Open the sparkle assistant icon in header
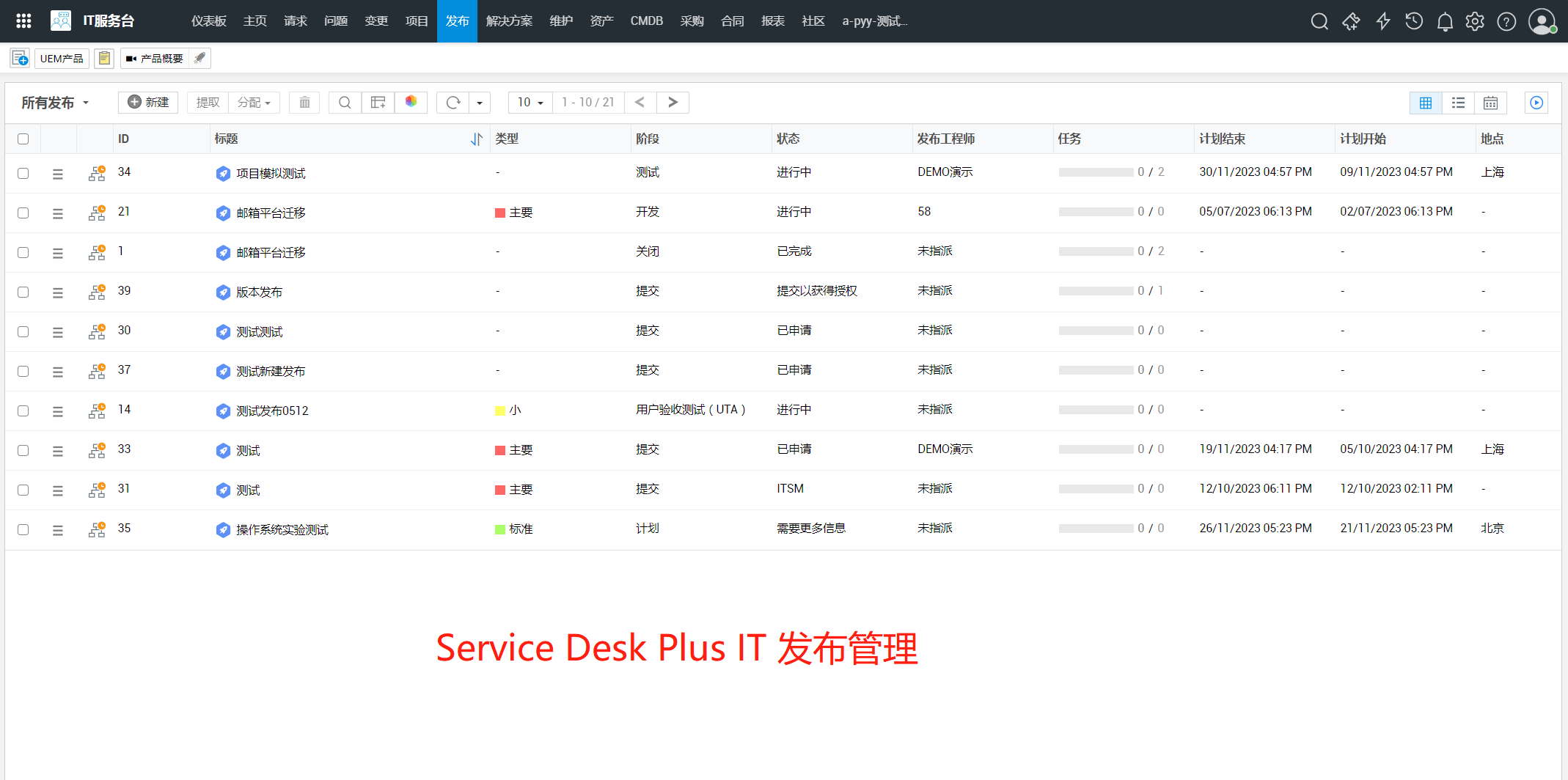 point(1351,21)
